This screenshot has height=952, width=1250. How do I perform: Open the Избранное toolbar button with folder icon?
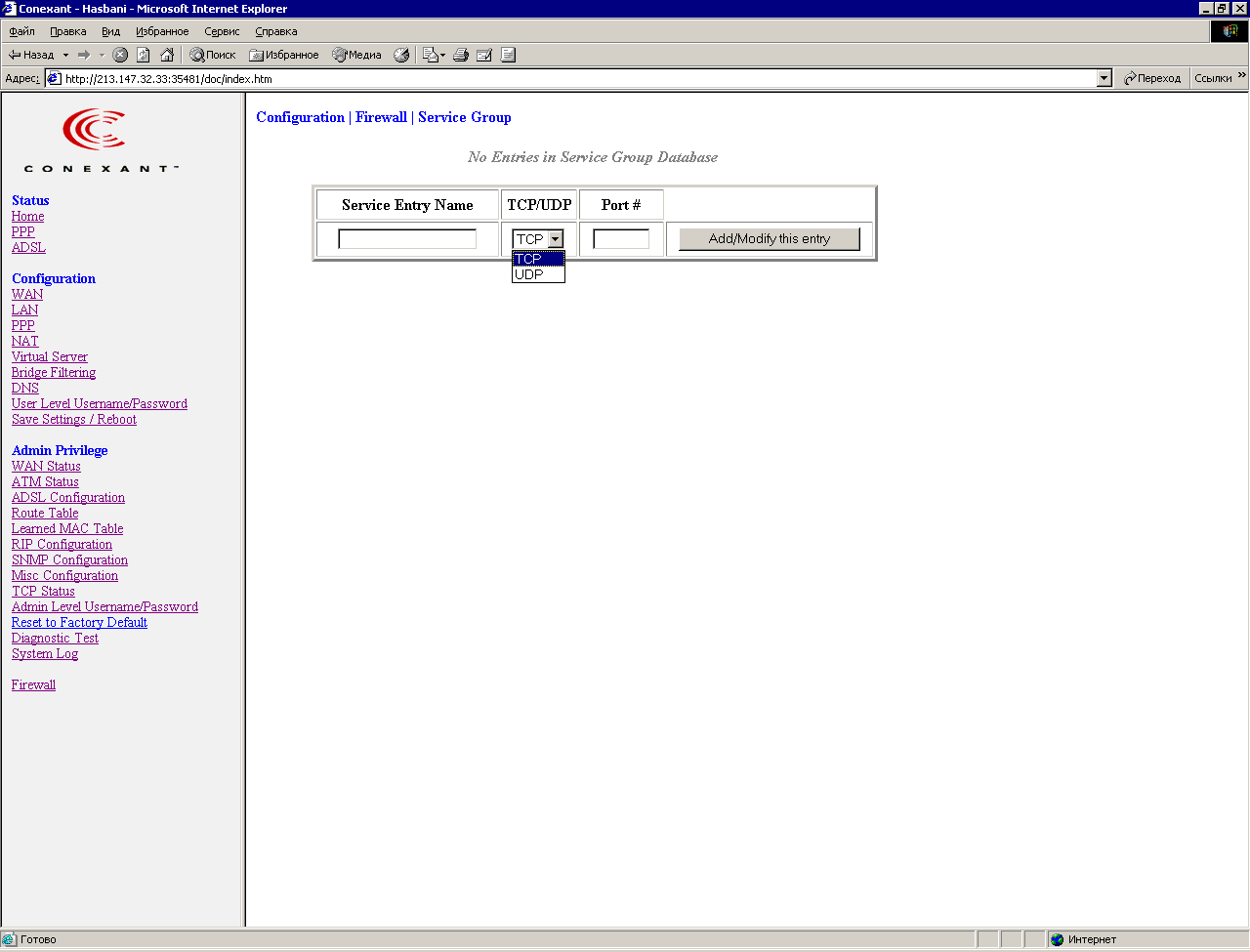tap(284, 55)
